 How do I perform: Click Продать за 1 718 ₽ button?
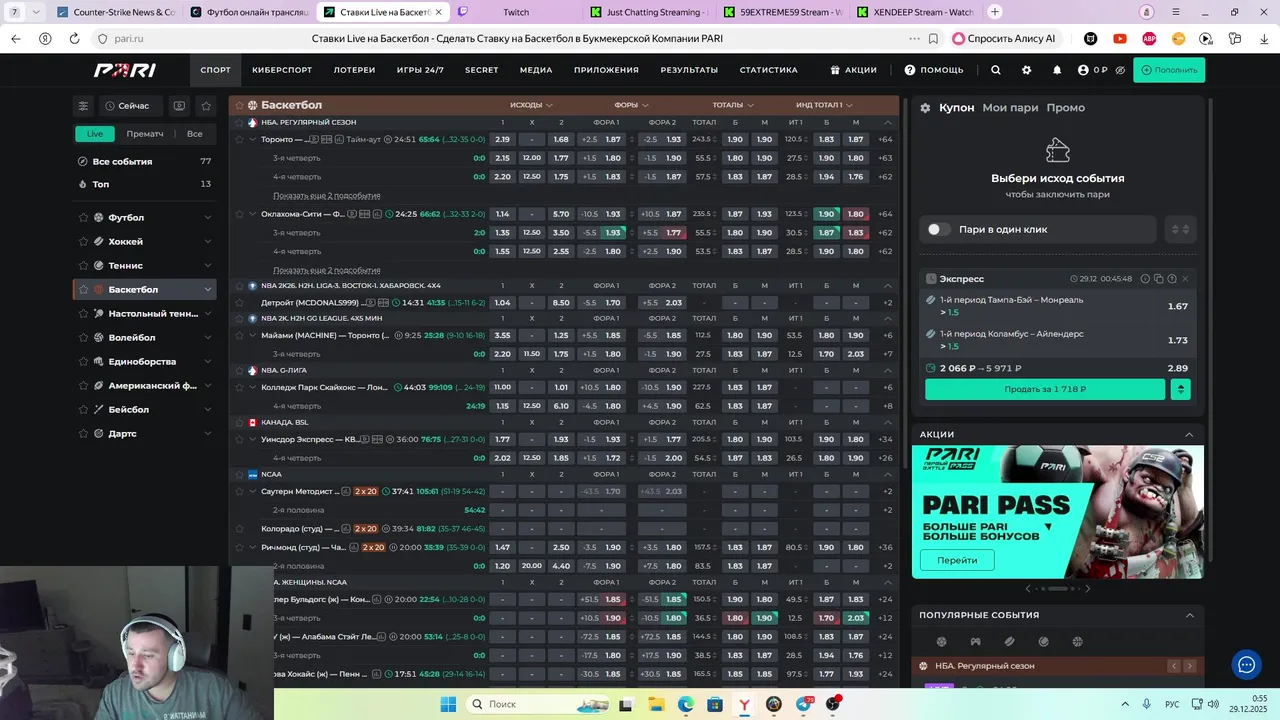click(x=1045, y=389)
